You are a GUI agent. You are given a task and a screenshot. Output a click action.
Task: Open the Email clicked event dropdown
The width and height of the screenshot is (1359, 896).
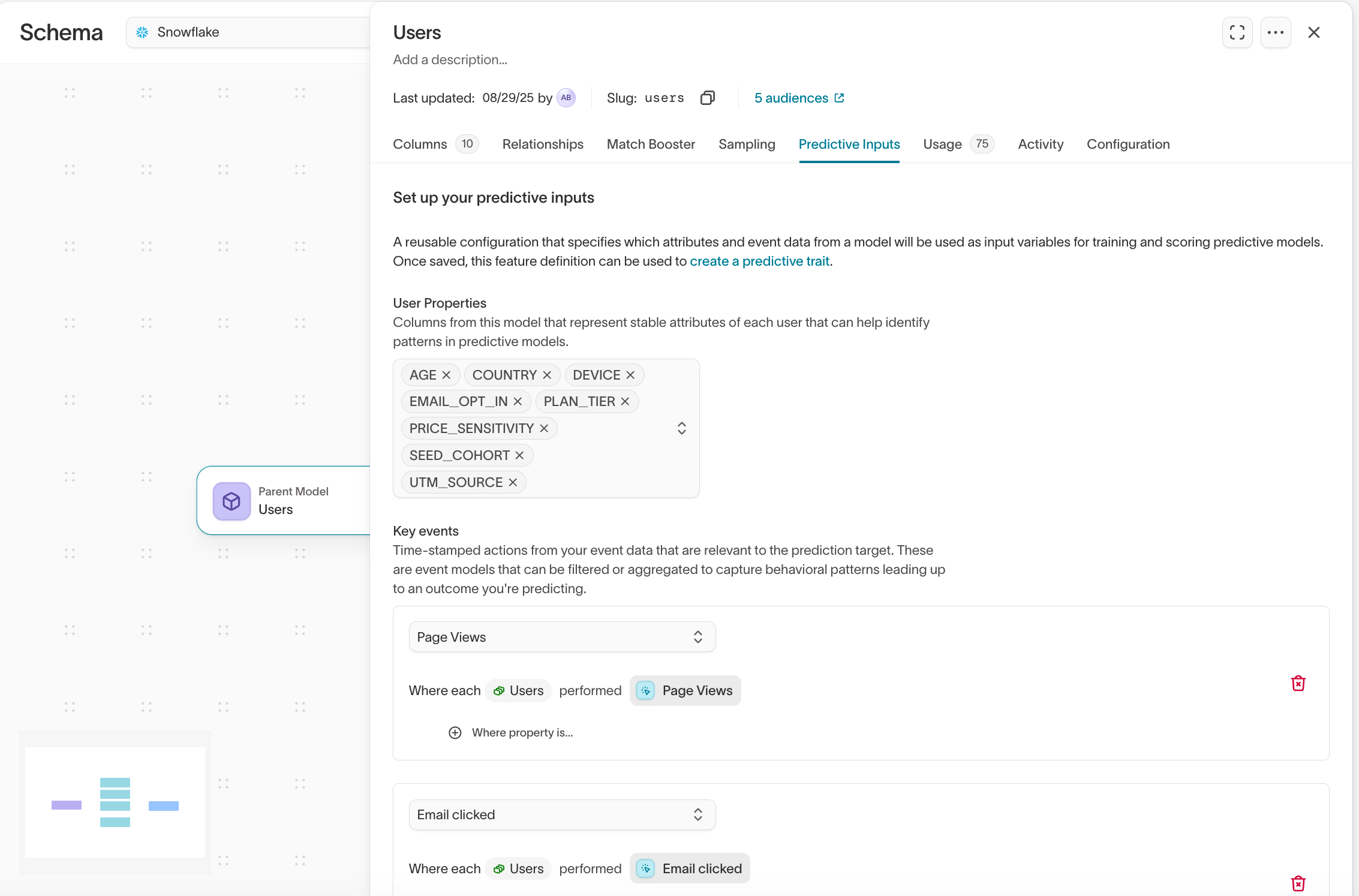coord(562,814)
